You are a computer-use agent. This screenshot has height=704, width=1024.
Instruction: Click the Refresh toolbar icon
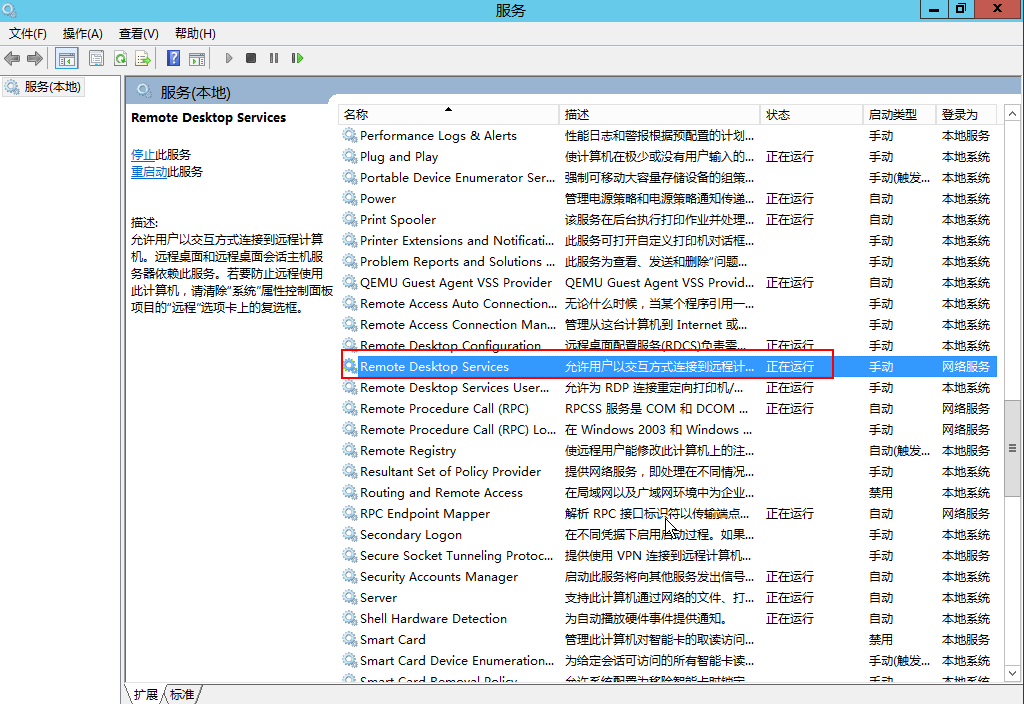pyautogui.click(x=120, y=59)
